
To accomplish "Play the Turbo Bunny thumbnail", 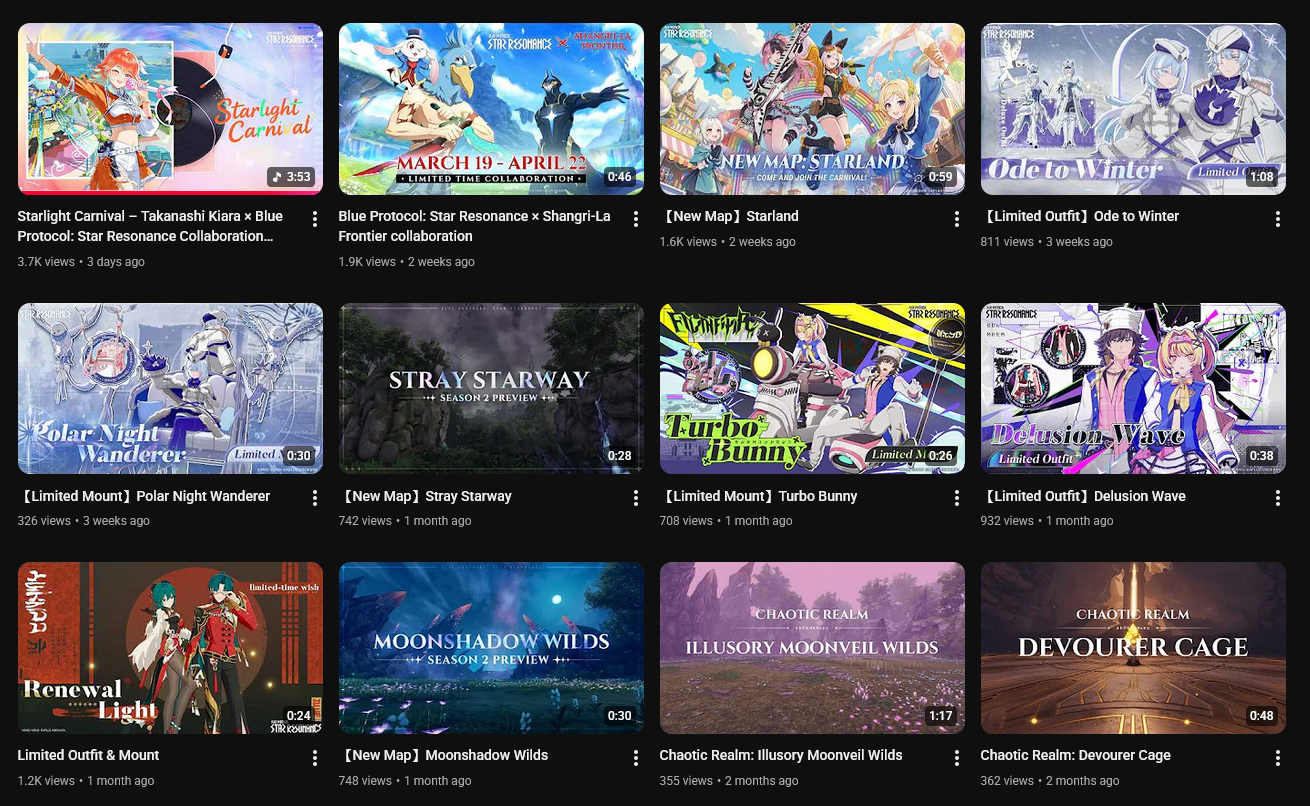I will 812,389.
